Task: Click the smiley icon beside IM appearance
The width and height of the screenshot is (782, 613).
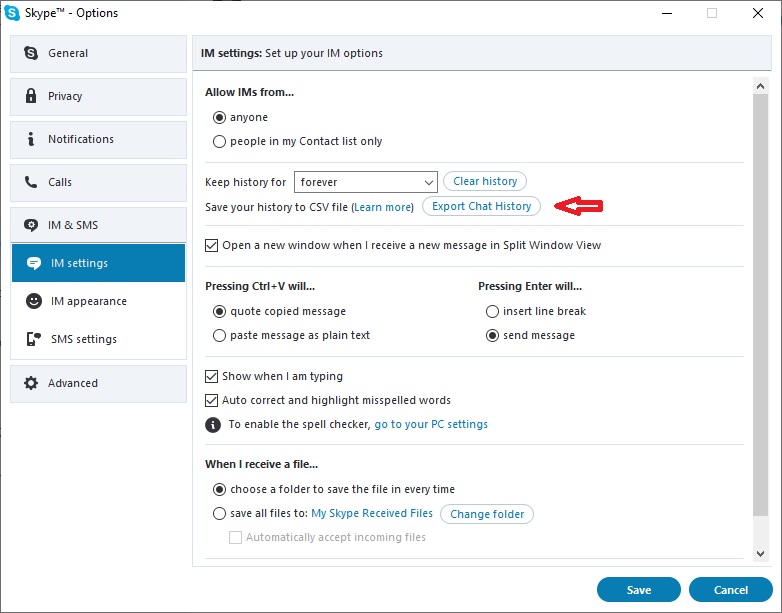Action: coord(34,301)
